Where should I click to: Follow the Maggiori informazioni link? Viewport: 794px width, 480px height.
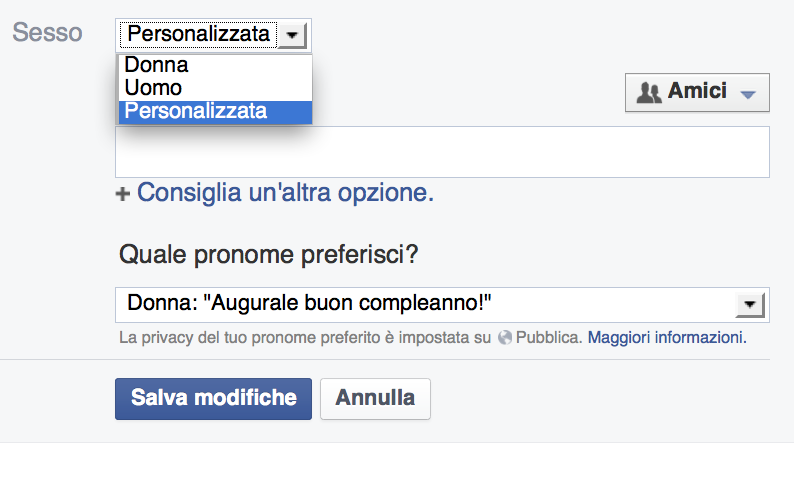click(665, 338)
